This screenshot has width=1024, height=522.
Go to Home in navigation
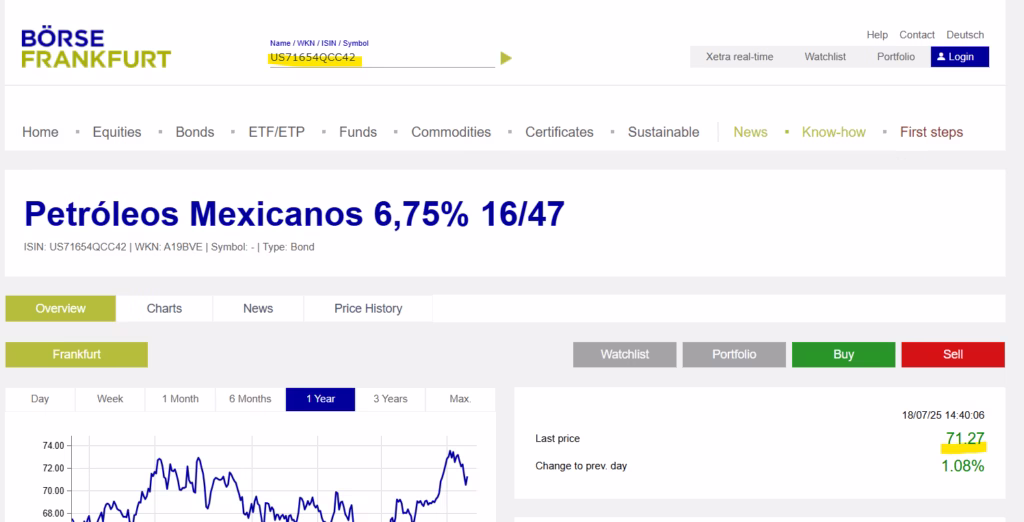(40, 132)
